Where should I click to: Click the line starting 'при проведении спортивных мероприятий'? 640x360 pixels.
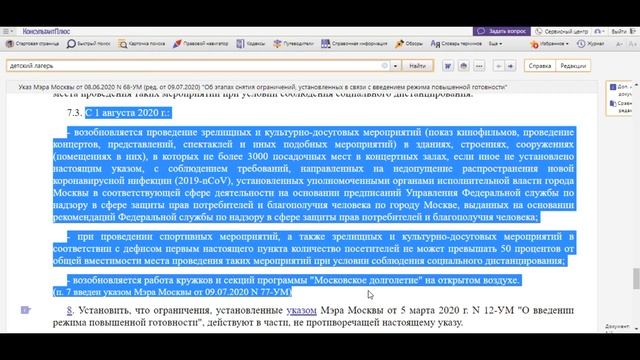point(314,237)
